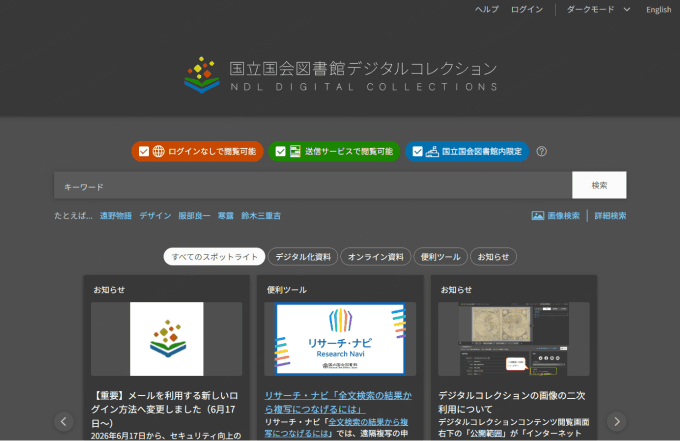Select the すべてのスポットライト tab

click(214, 257)
